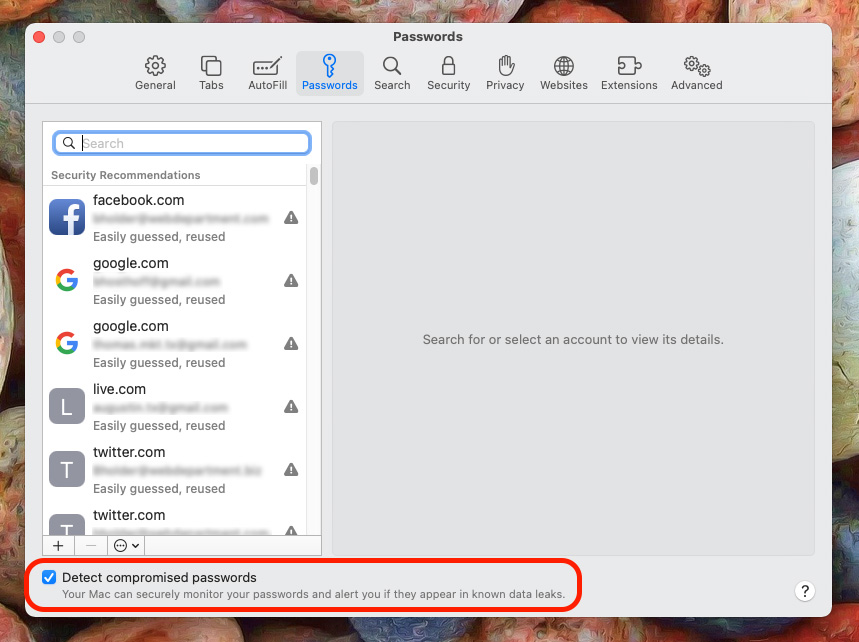Image resolution: width=859 pixels, height=642 pixels.
Task: Select the live.com account row
Action: click(174, 407)
